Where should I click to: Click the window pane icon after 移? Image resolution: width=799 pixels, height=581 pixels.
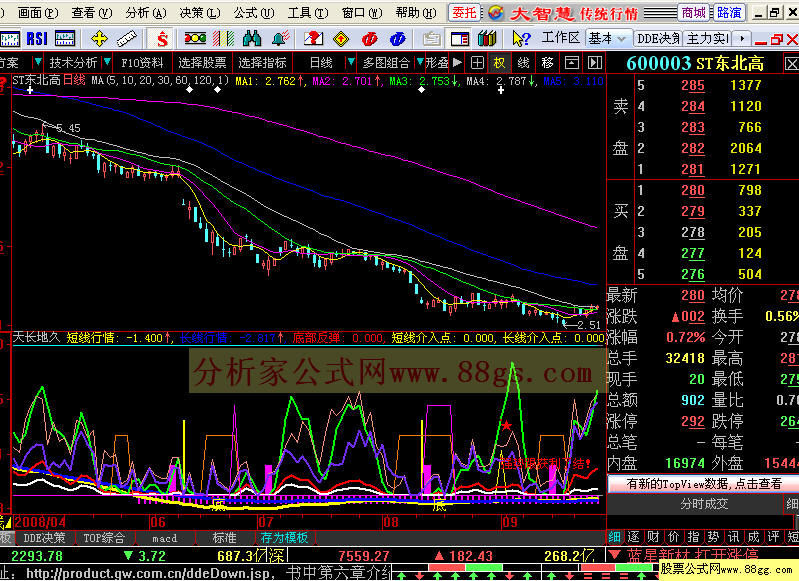(572, 63)
